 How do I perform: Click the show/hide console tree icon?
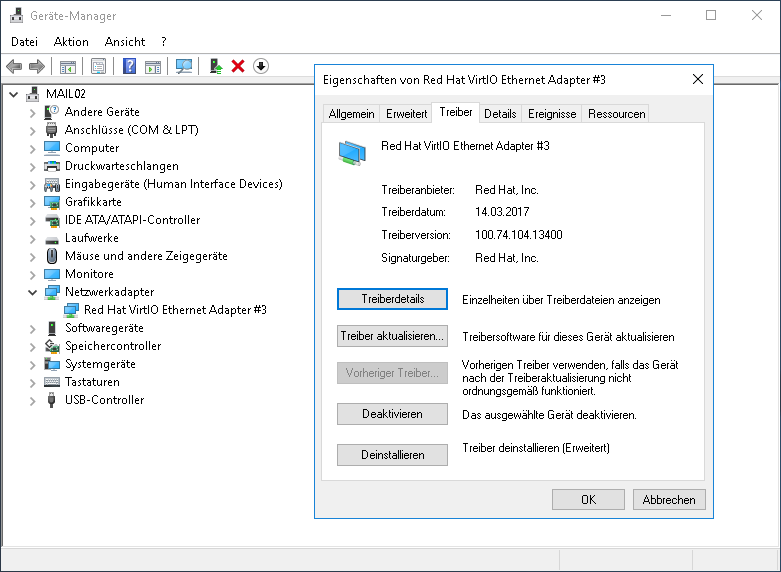pyautogui.click(x=68, y=67)
